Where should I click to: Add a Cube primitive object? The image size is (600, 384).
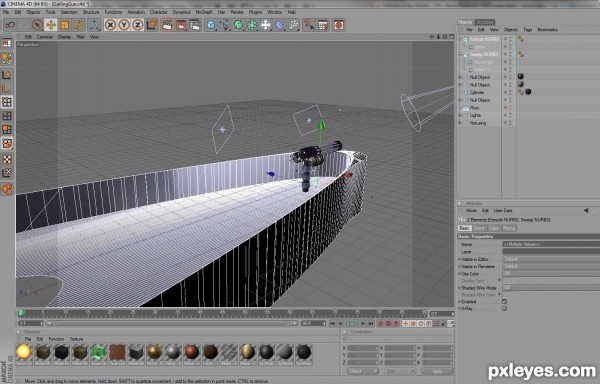tap(211, 25)
